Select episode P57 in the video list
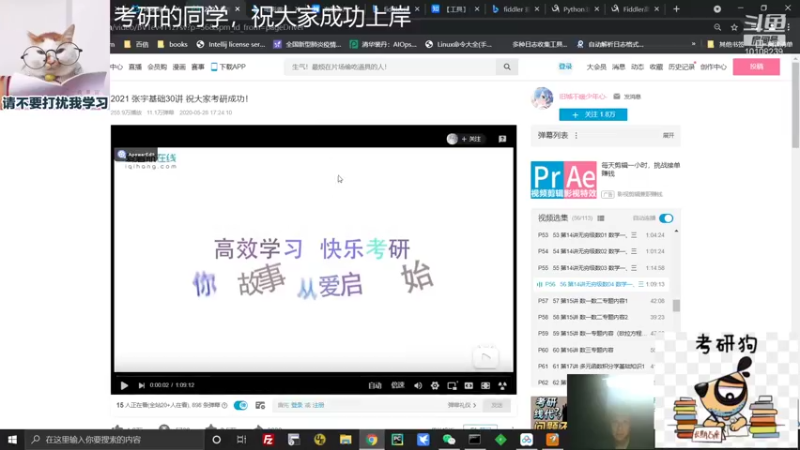This screenshot has height=450, width=800. pos(601,301)
